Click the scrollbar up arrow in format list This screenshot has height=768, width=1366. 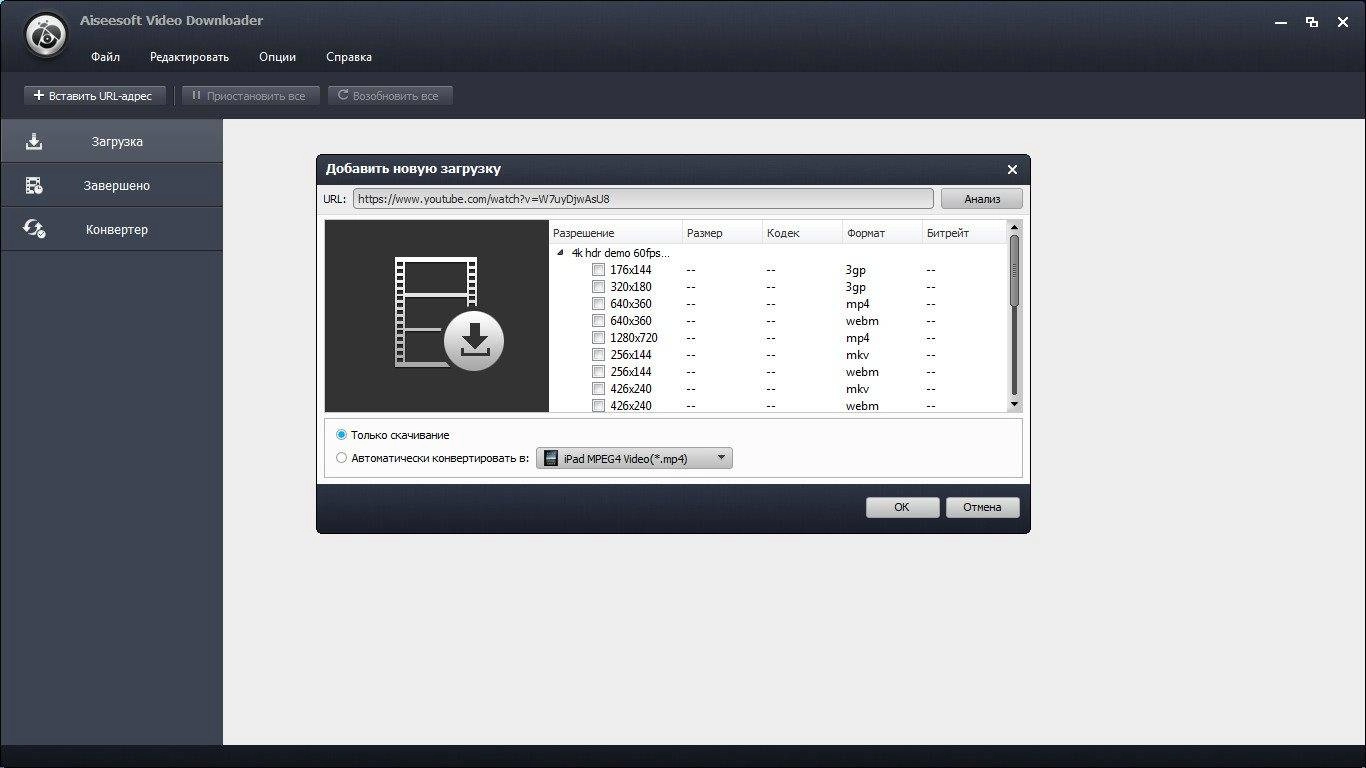pyautogui.click(x=1014, y=227)
